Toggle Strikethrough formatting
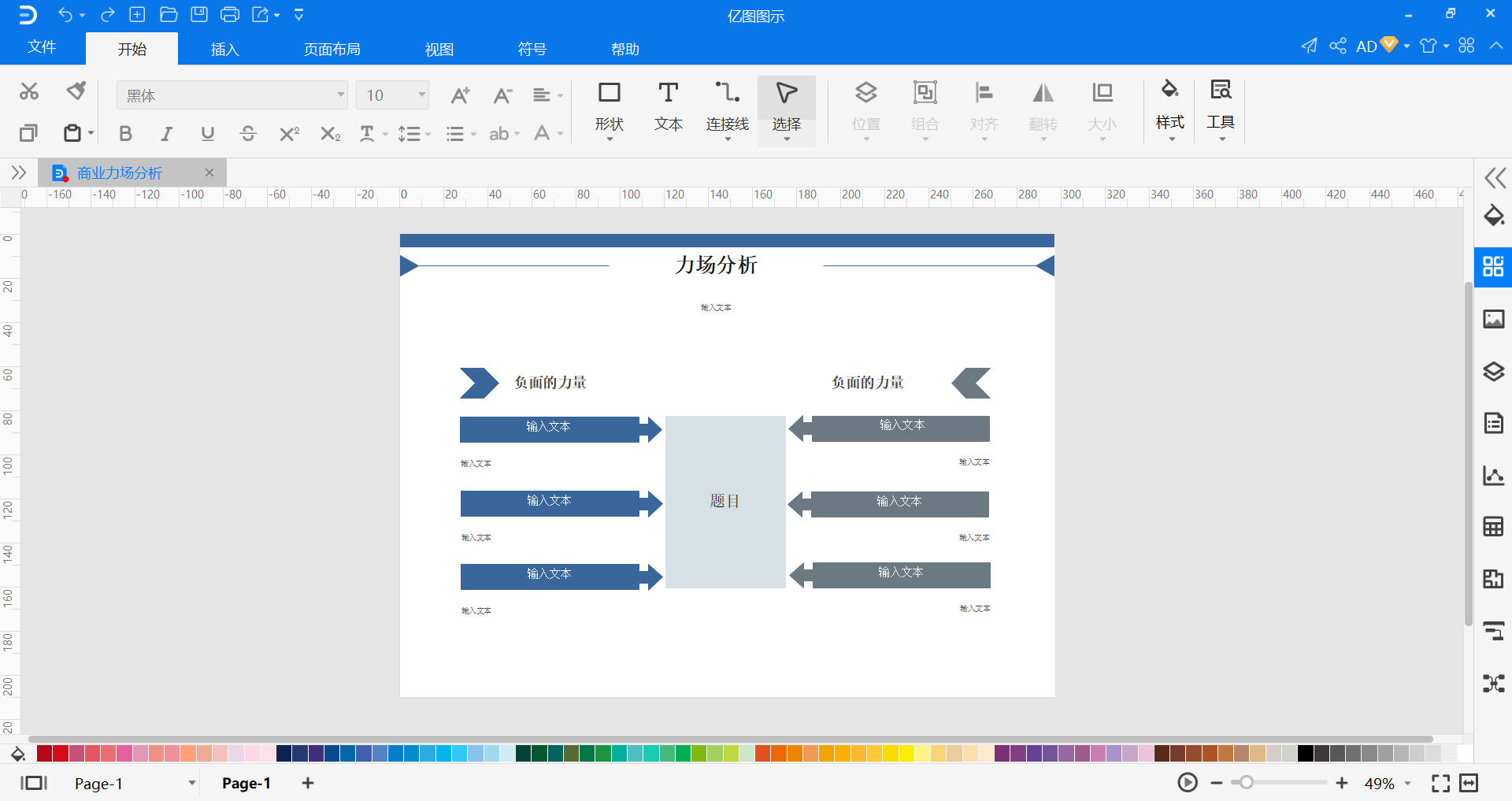This screenshot has width=1512, height=801. 248,133
